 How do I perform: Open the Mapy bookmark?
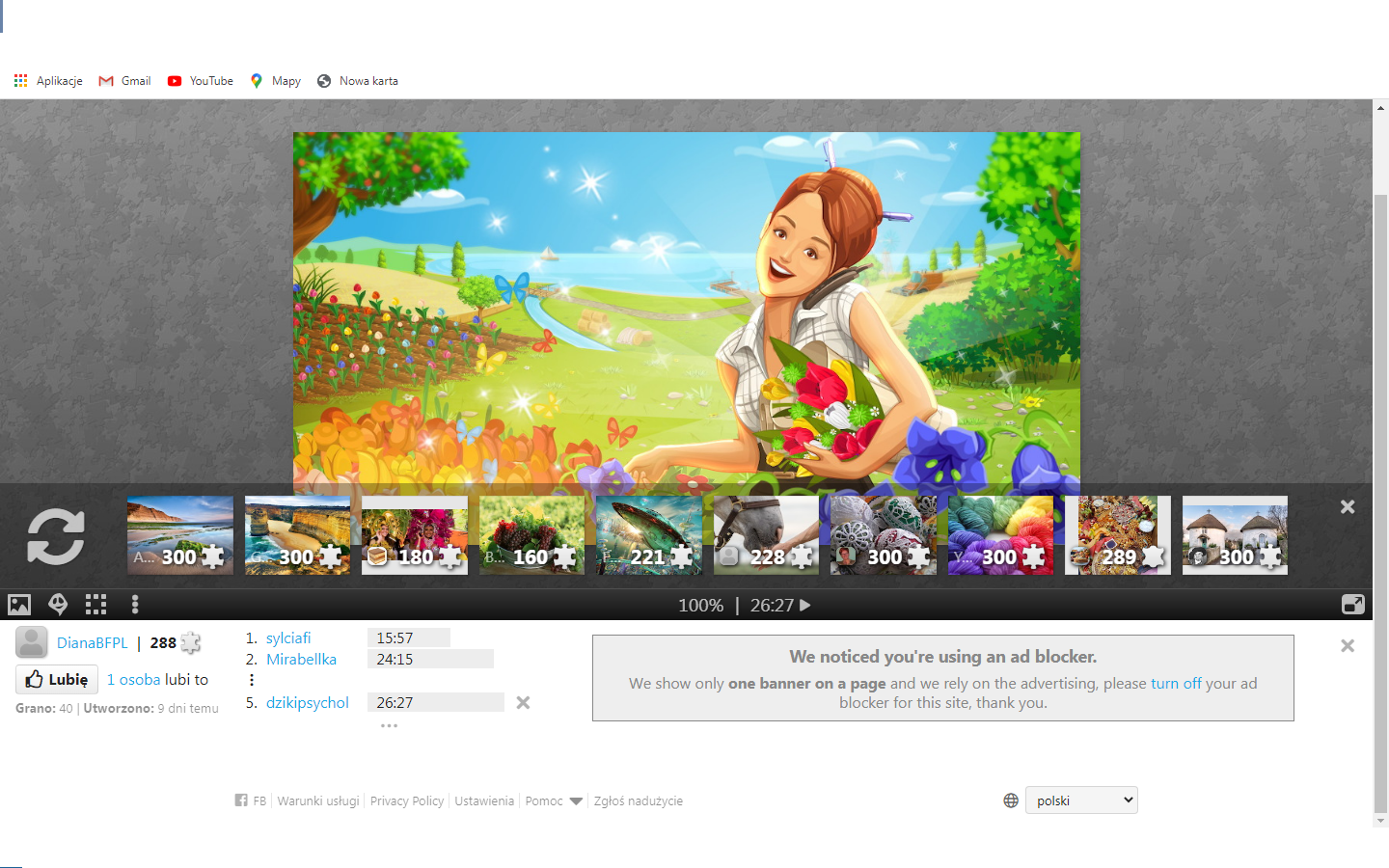(276, 81)
